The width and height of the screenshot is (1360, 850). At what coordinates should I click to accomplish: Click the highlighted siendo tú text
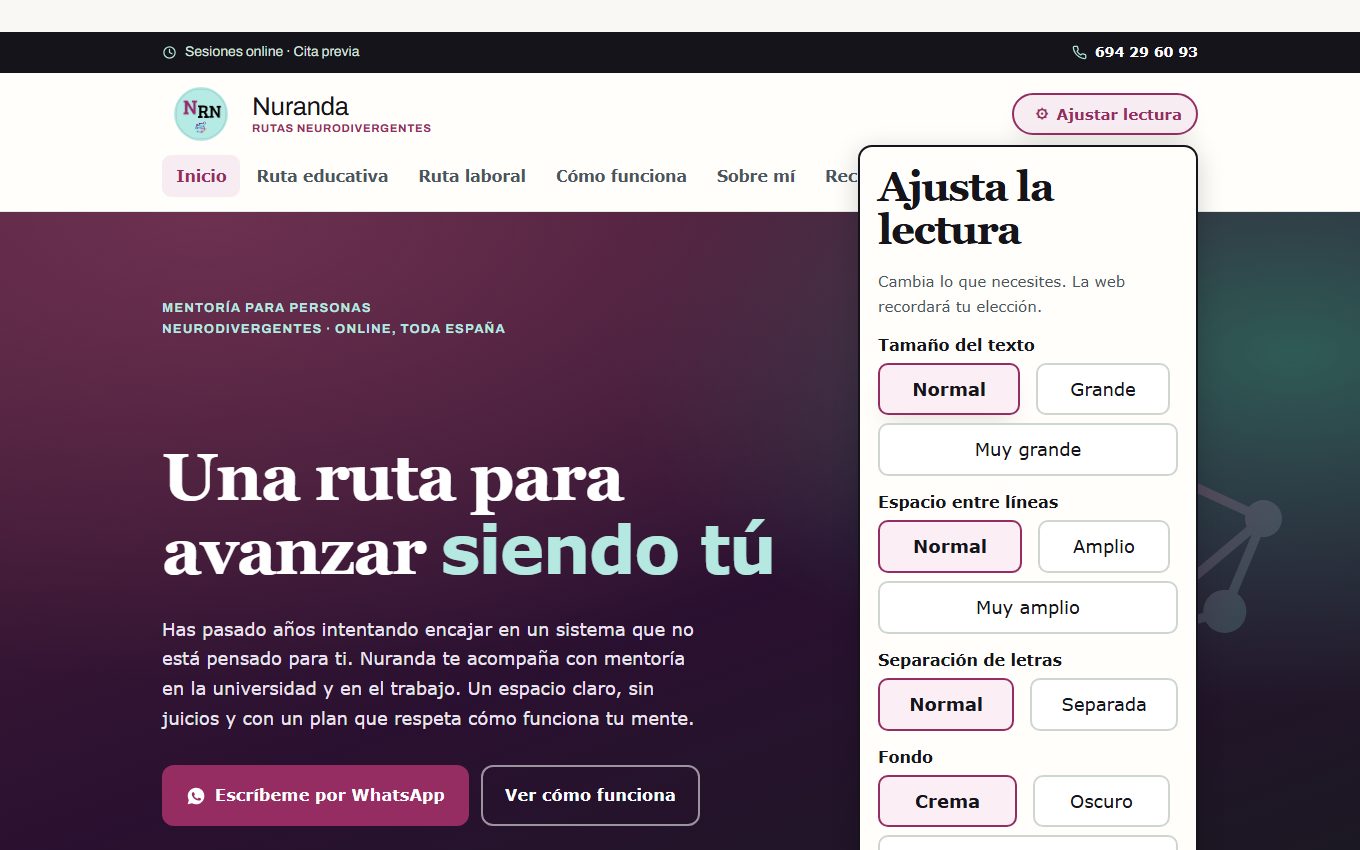click(x=608, y=550)
